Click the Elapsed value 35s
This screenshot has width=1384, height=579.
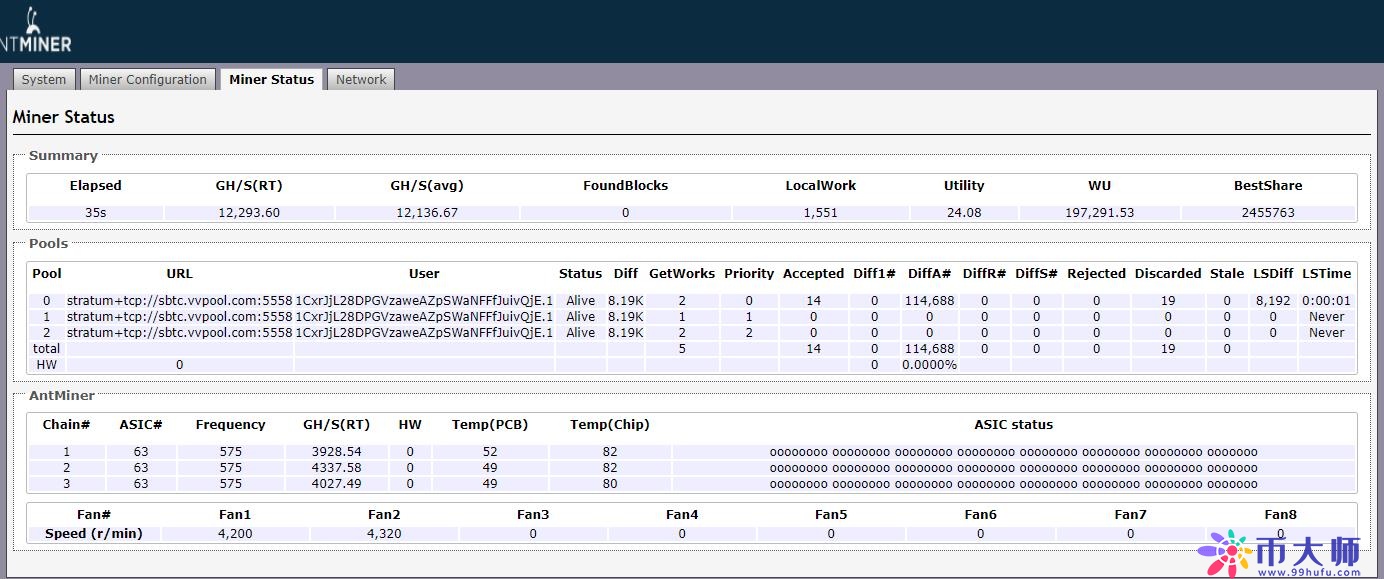coord(95,212)
